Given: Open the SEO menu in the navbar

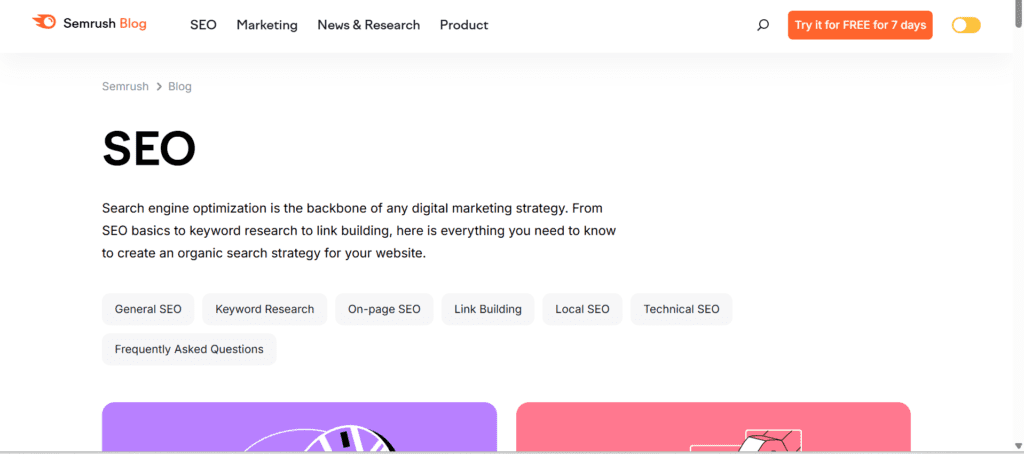Looking at the screenshot, I should point(203,25).
